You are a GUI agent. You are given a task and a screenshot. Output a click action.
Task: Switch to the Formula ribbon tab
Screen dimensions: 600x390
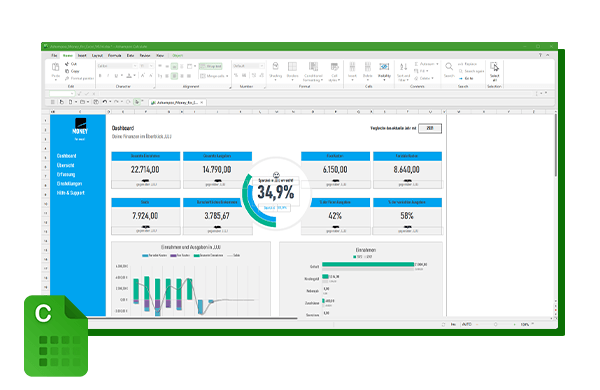tap(114, 55)
